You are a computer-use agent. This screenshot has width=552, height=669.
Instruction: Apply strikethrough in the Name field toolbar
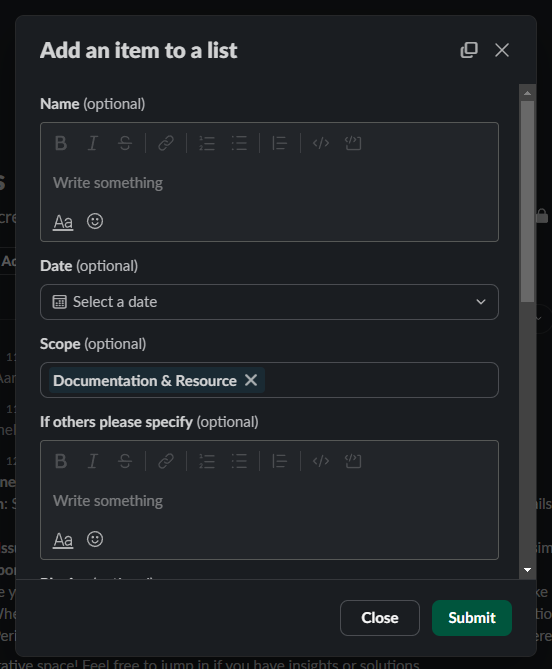(125, 143)
